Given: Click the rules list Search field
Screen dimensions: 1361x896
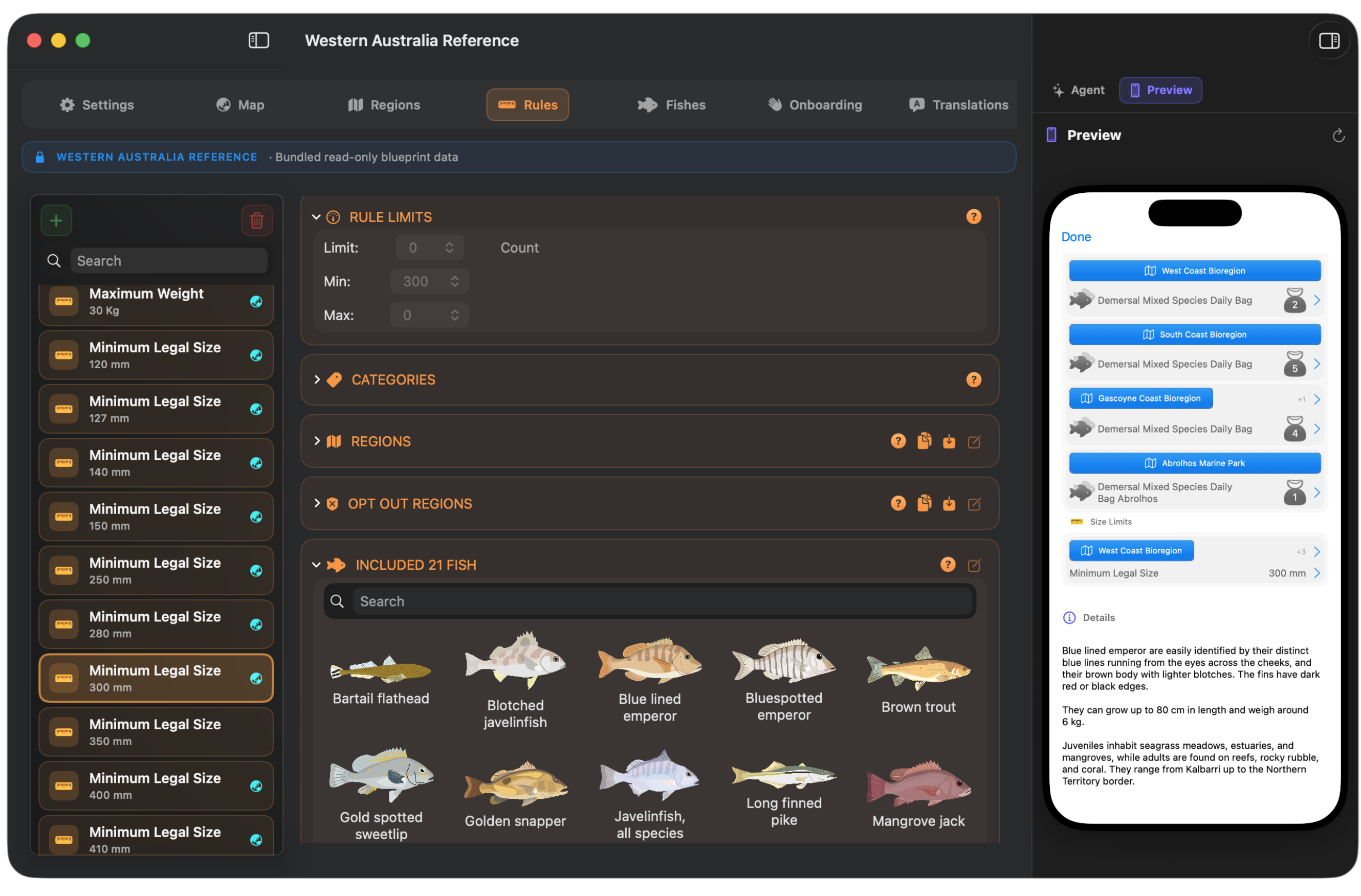Looking at the screenshot, I should (x=169, y=261).
